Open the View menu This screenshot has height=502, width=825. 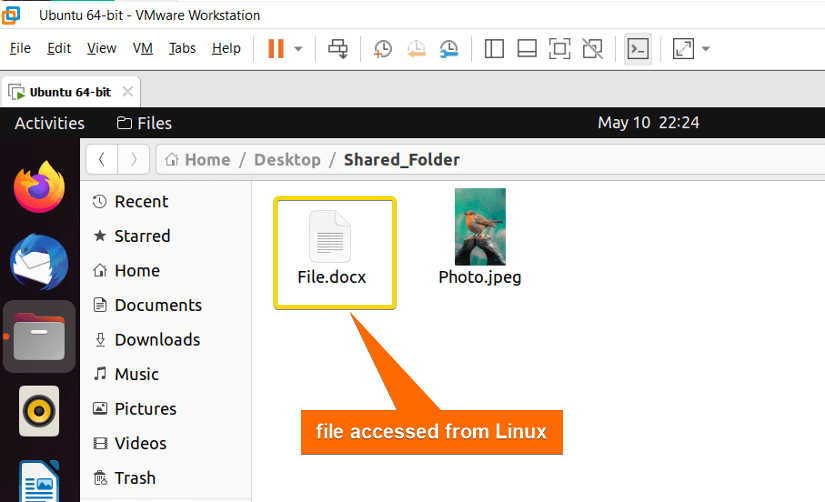[x=102, y=48]
